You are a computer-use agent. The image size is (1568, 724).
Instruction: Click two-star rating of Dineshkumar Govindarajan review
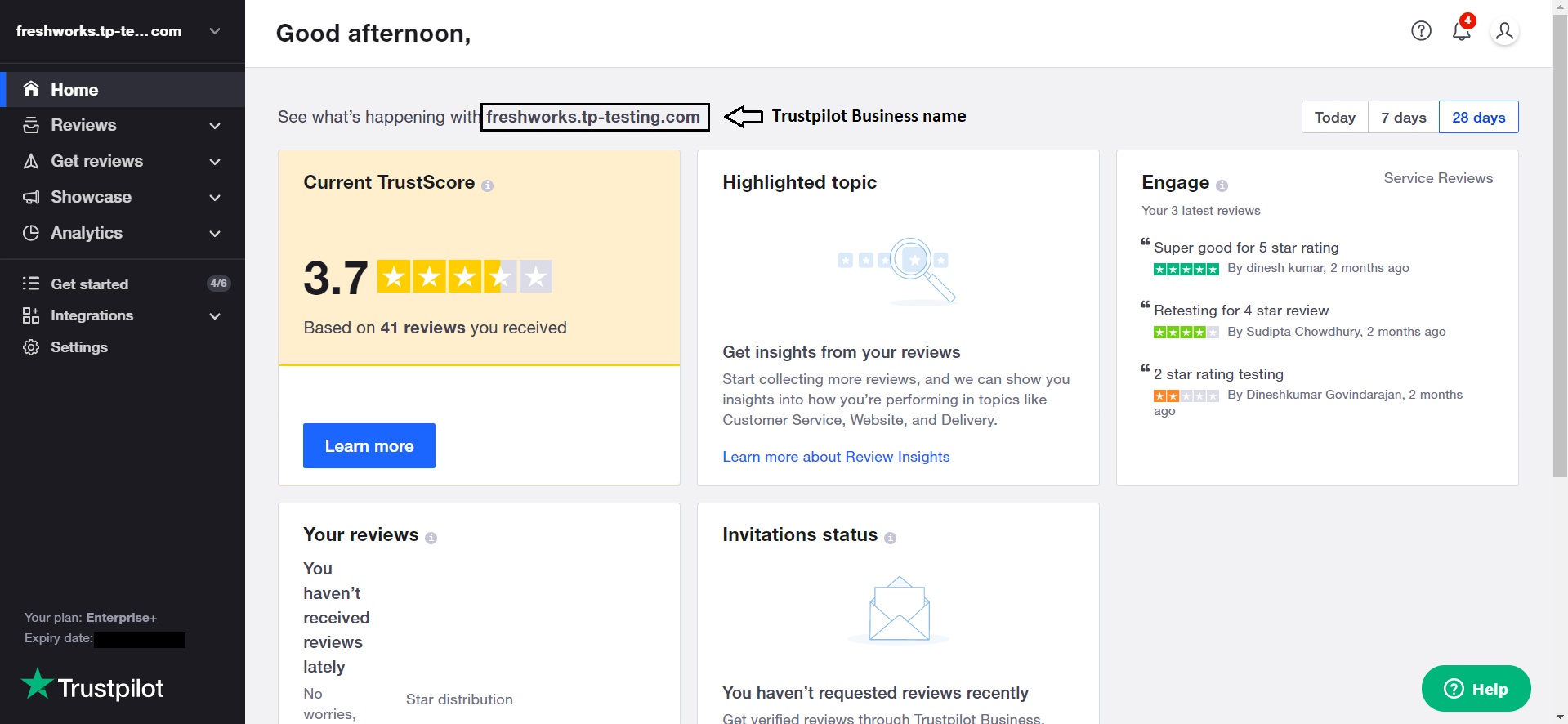[x=1186, y=396]
